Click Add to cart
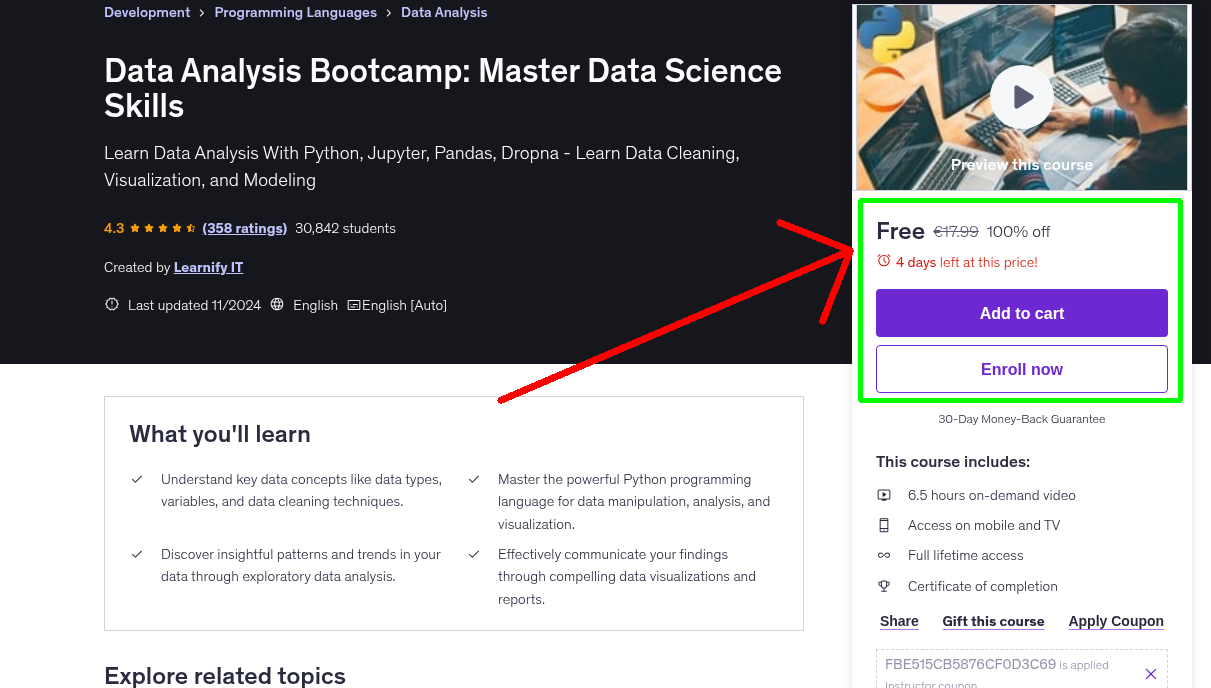1211x688 pixels. point(1021,313)
